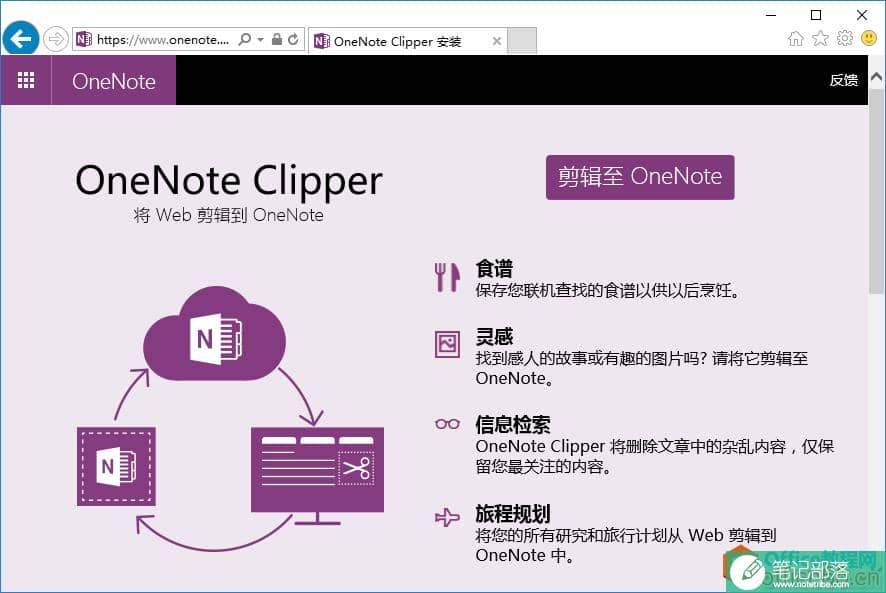The width and height of the screenshot is (886, 593).
Task: Click the vertical scrollbar thumb
Action: 876,191
